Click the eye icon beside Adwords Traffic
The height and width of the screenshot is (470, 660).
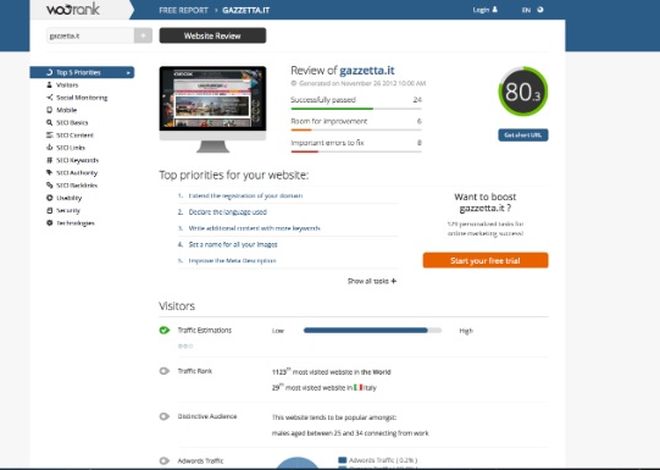coord(164,461)
